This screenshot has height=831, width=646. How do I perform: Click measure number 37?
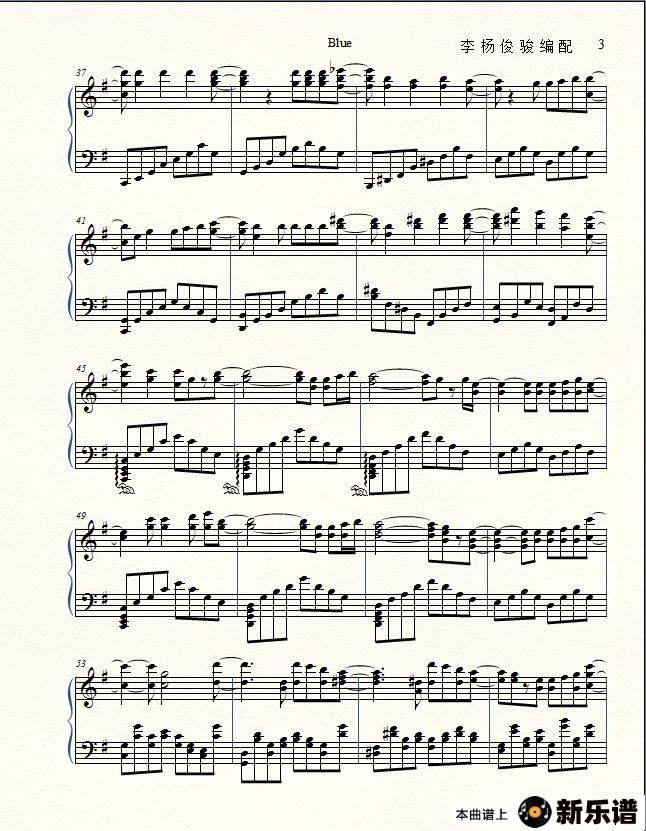pos(81,73)
